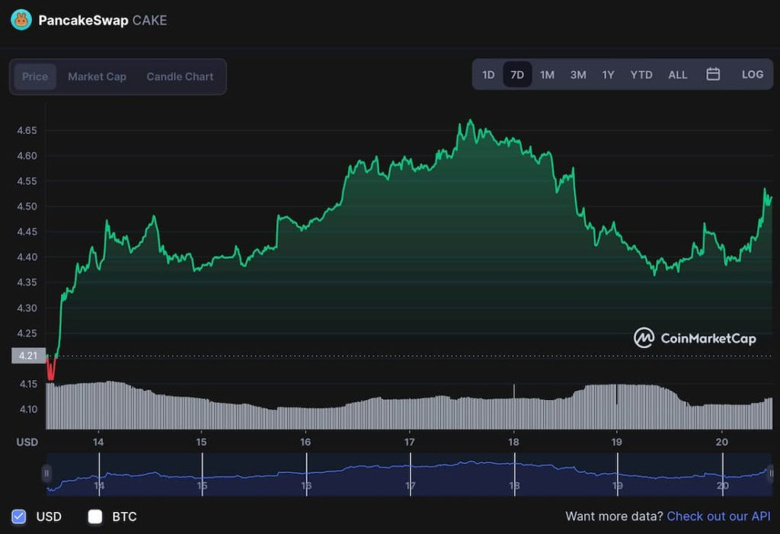Select the Price tab
The height and width of the screenshot is (534, 780).
(x=35, y=77)
